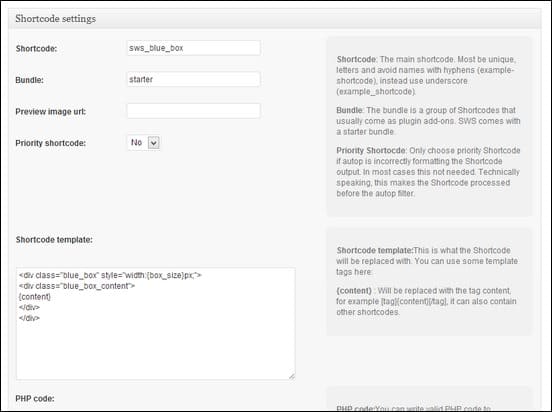Click the bold '{content}' help entry
Viewport: 552px width, 412px height.
(x=354, y=291)
